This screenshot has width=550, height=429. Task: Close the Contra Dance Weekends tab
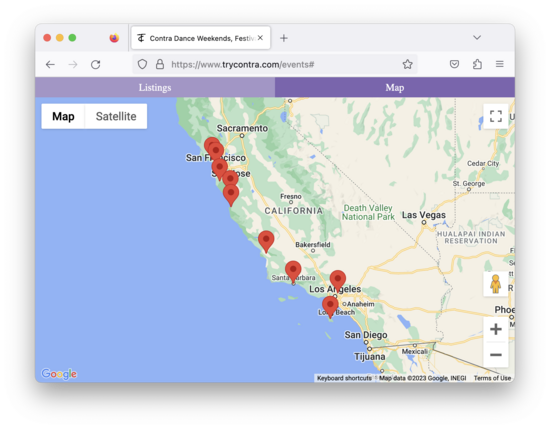click(260, 38)
